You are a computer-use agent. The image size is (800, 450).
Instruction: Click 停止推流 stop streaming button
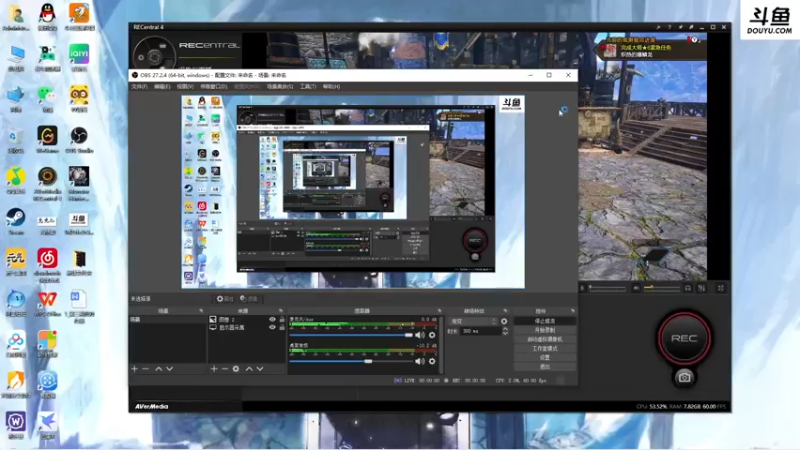tap(545, 321)
